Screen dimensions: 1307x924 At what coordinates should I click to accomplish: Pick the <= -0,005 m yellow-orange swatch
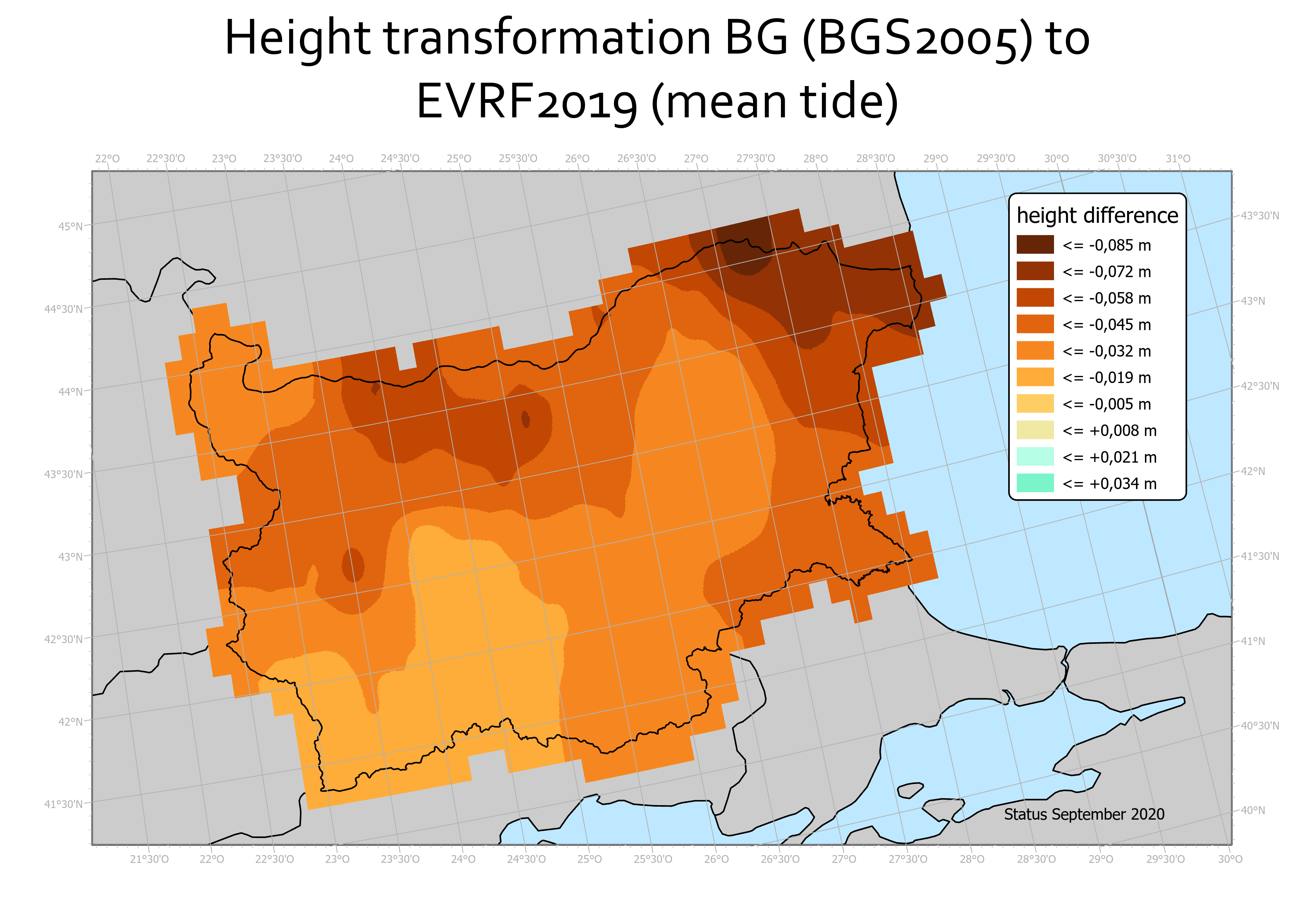coord(1035,404)
